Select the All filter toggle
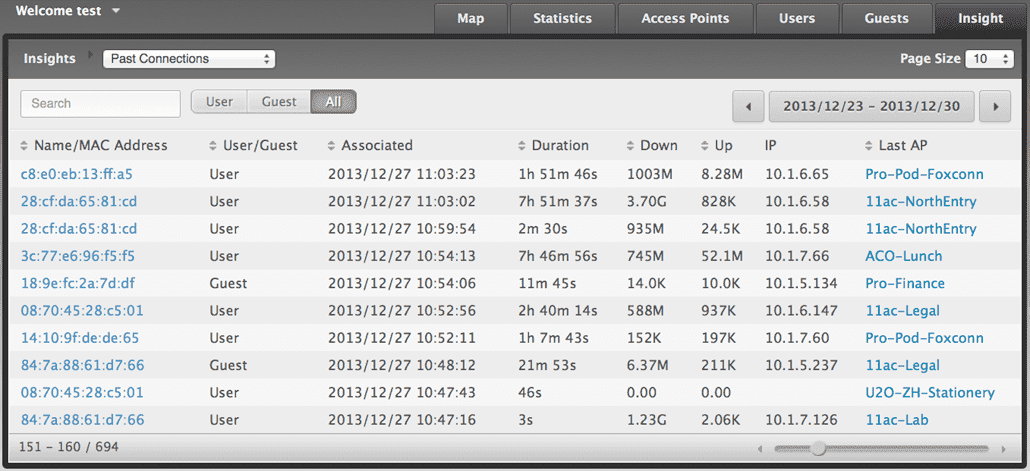This screenshot has height=471, width=1030. point(333,102)
